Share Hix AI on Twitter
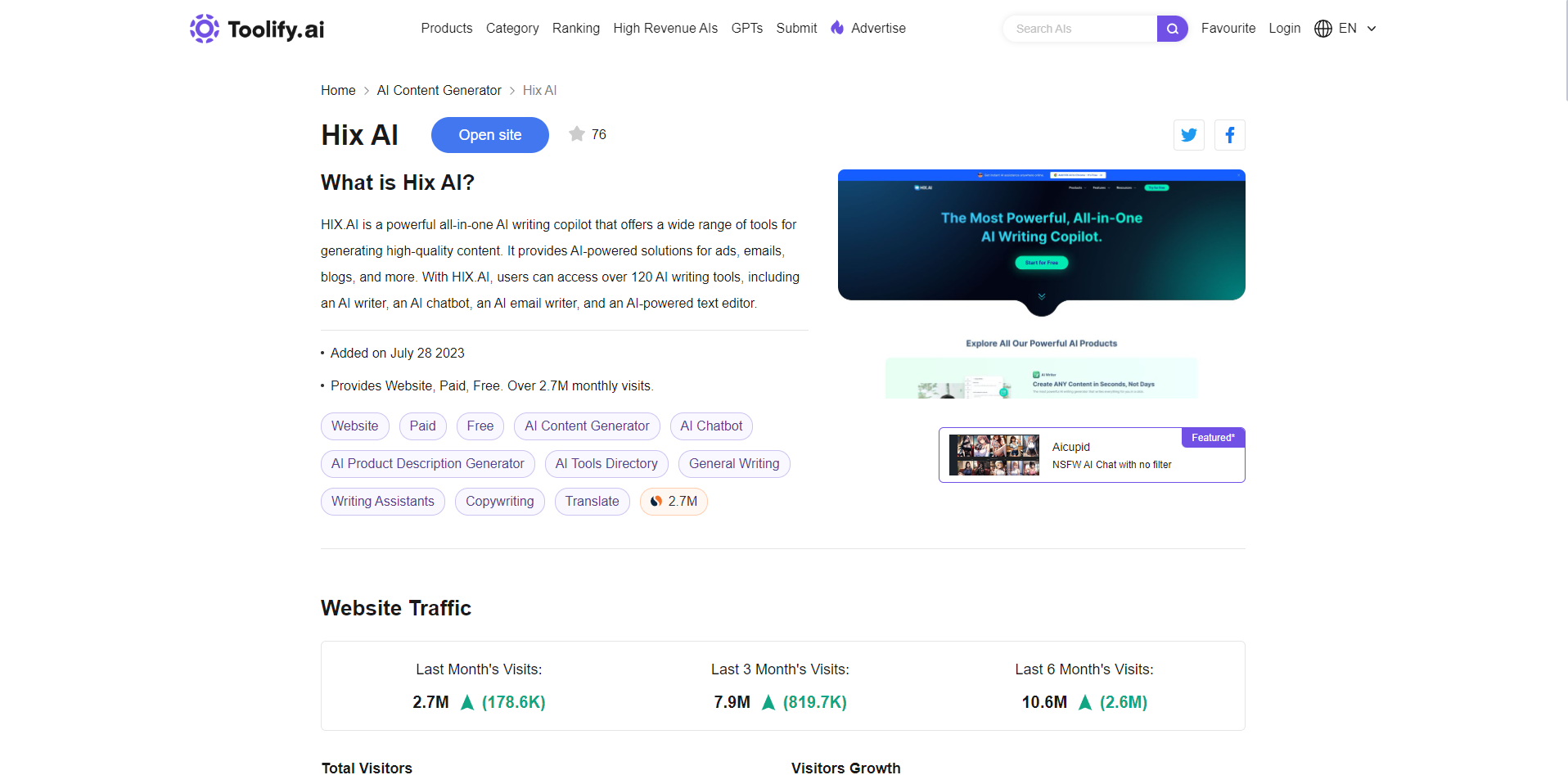The width and height of the screenshot is (1568, 775). (x=1188, y=135)
